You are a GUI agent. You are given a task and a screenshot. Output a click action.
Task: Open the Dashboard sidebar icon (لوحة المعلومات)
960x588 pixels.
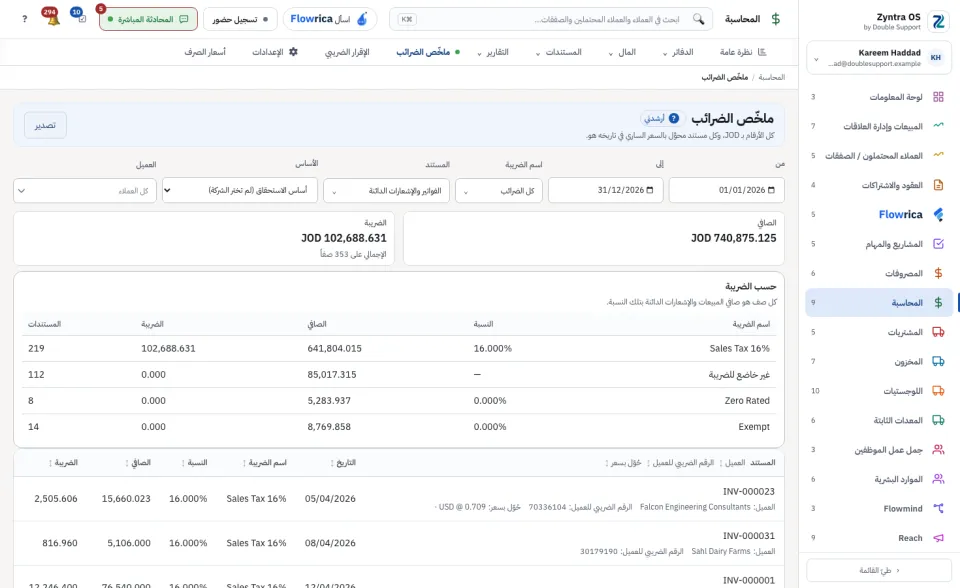938,97
